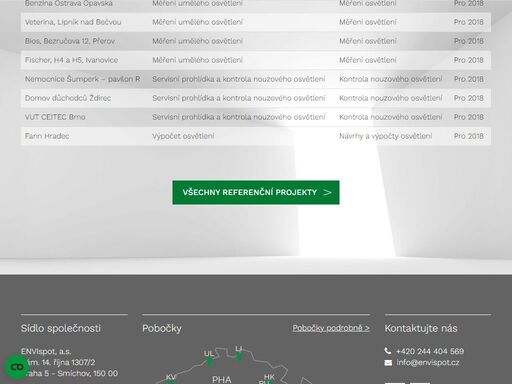Click Bios Bezručova 12 Přerov row
512x384 pixels.
click(x=256, y=41)
